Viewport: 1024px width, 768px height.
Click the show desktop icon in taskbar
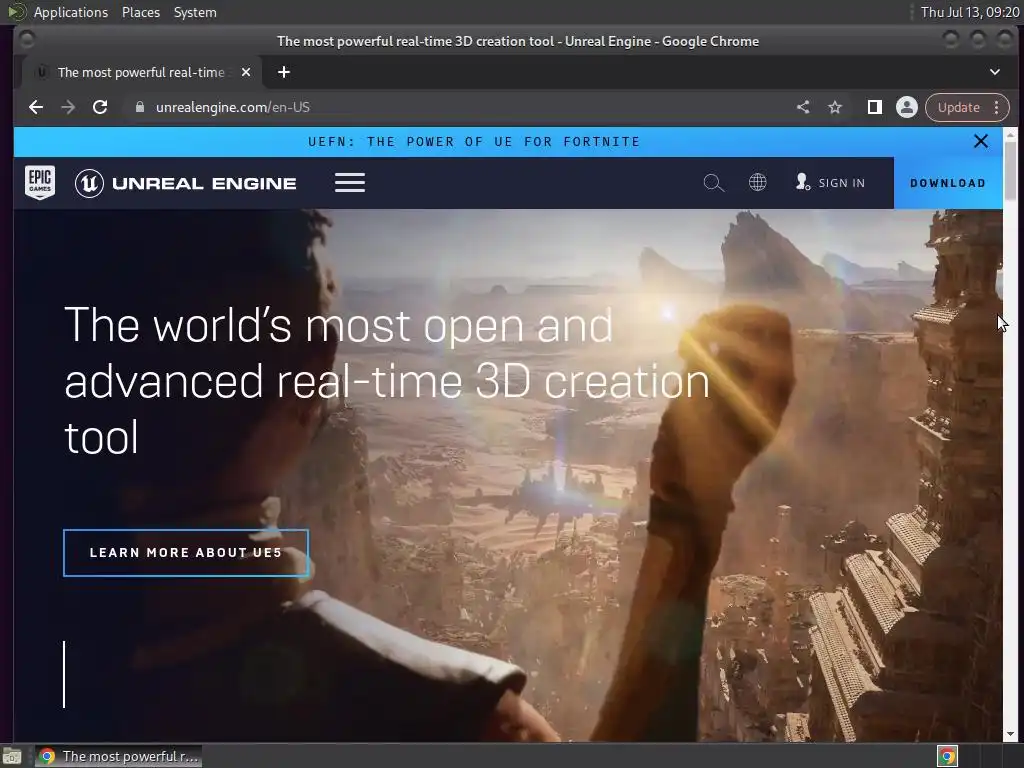tap(12, 756)
